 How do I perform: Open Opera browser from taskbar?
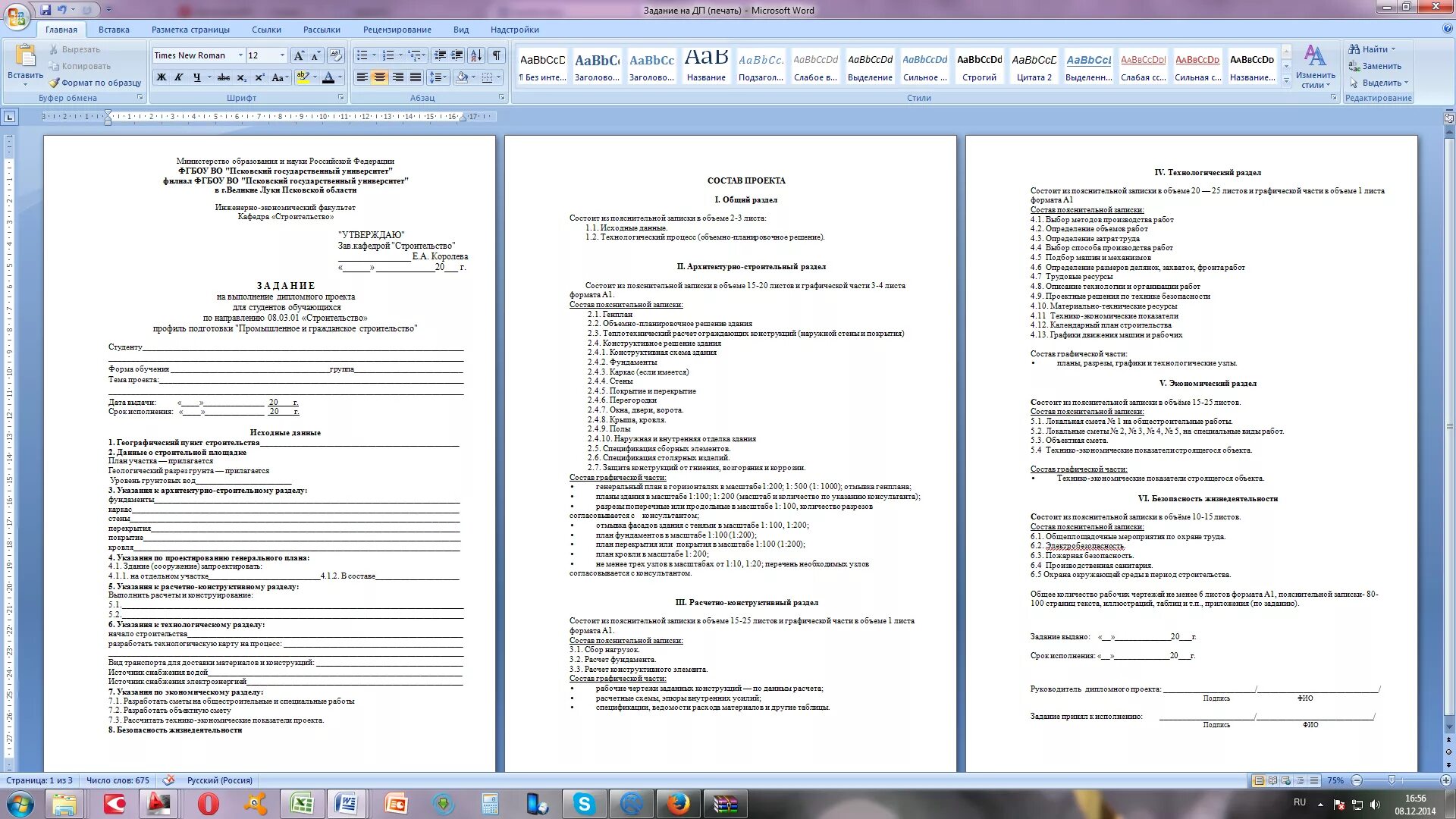click(x=208, y=804)
